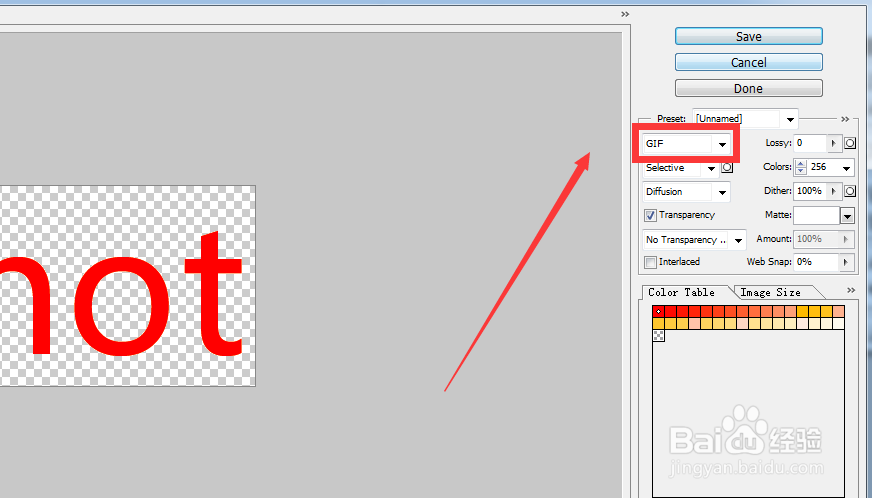Click the preview image showing red text

point(127,285)
